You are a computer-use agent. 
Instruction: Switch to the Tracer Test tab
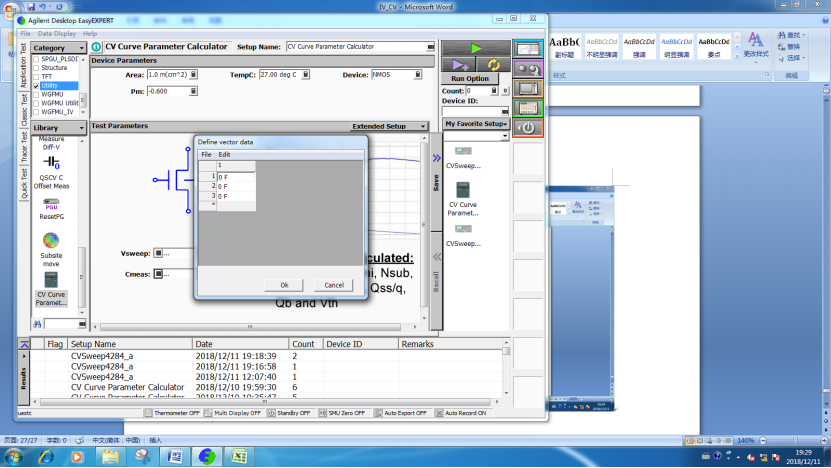[x=24, y=147]
